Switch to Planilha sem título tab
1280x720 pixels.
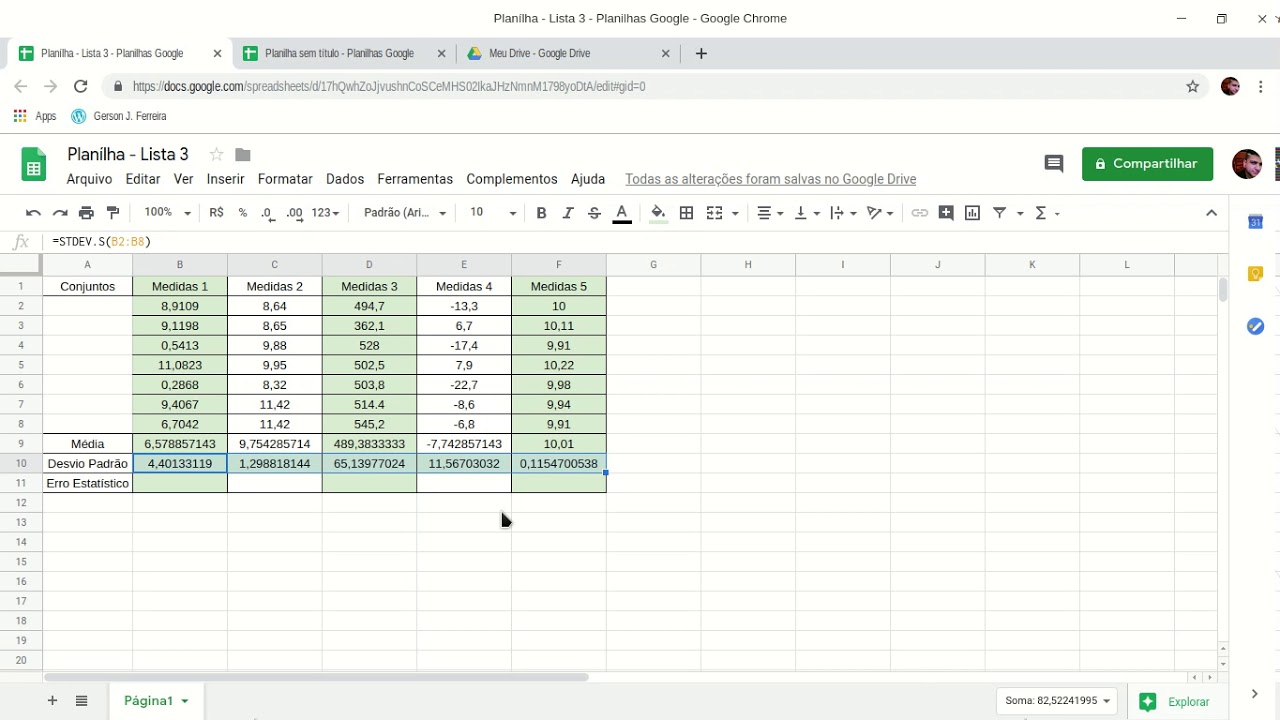pyautogui.click(x=340, y=54)
